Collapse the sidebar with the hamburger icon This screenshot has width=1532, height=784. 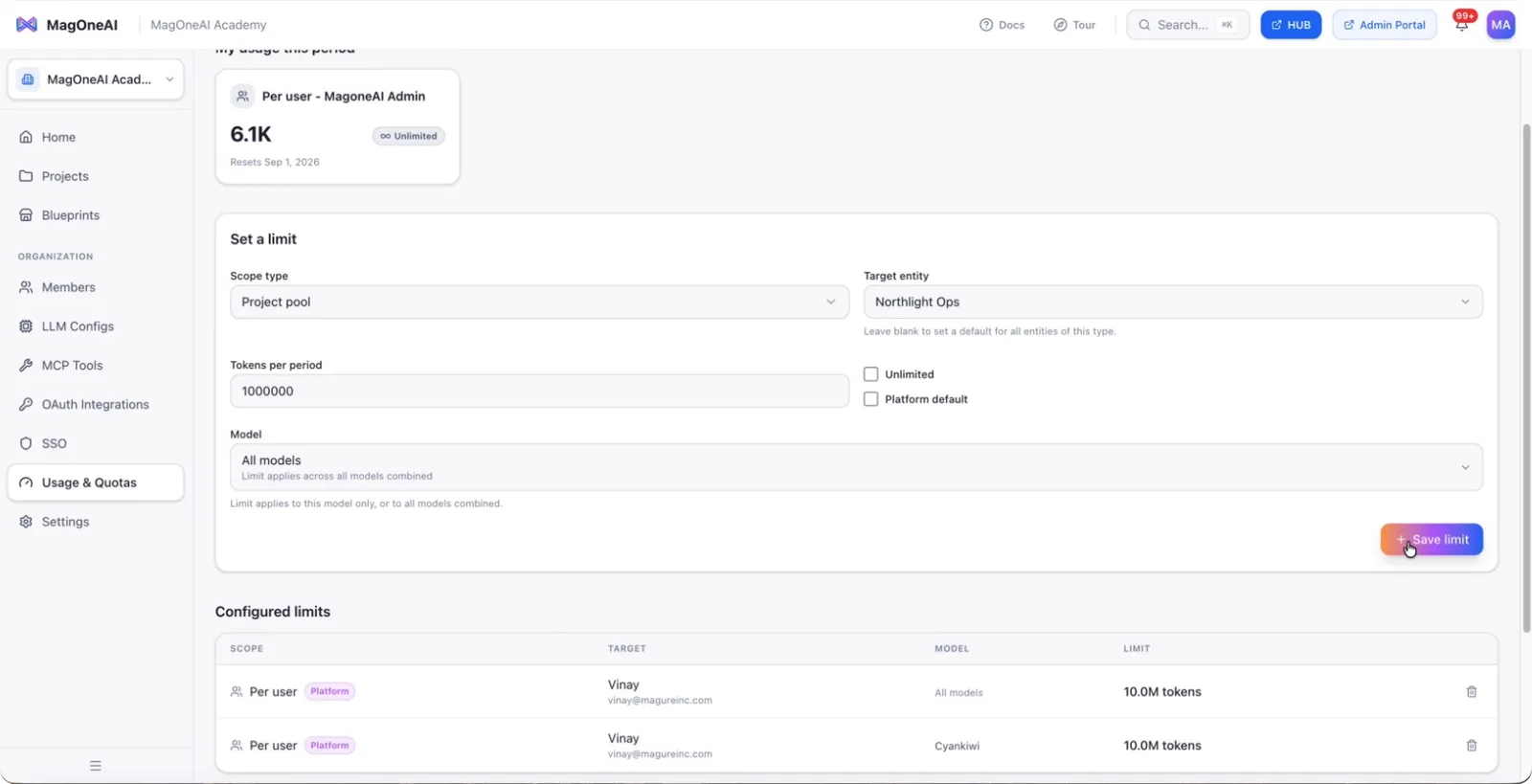pyautogui.click(x=96, y=766)
